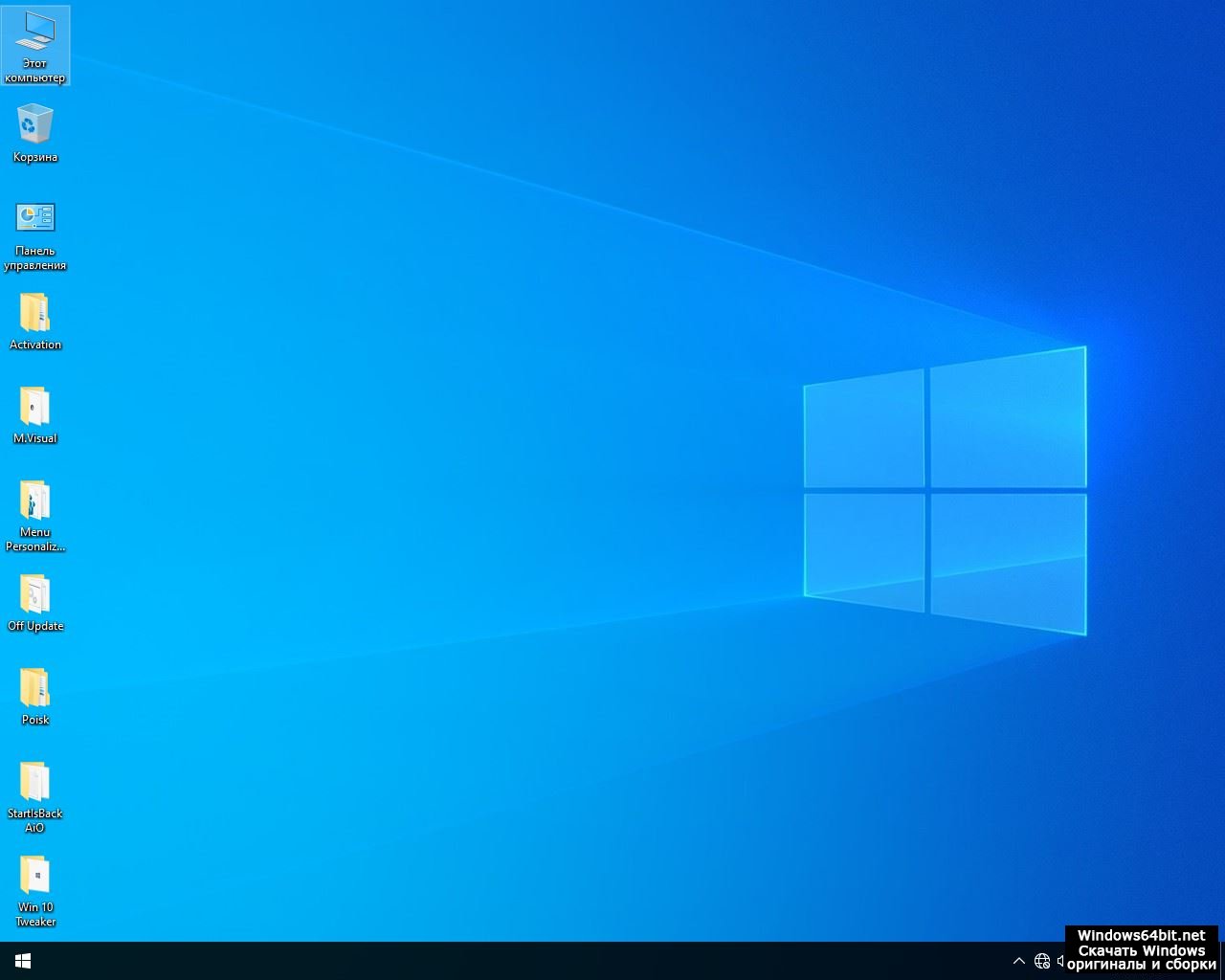Click the Windows logo on the wallpaper
The height and width of the screenshot is (980, 1225).
click(945, 490)
